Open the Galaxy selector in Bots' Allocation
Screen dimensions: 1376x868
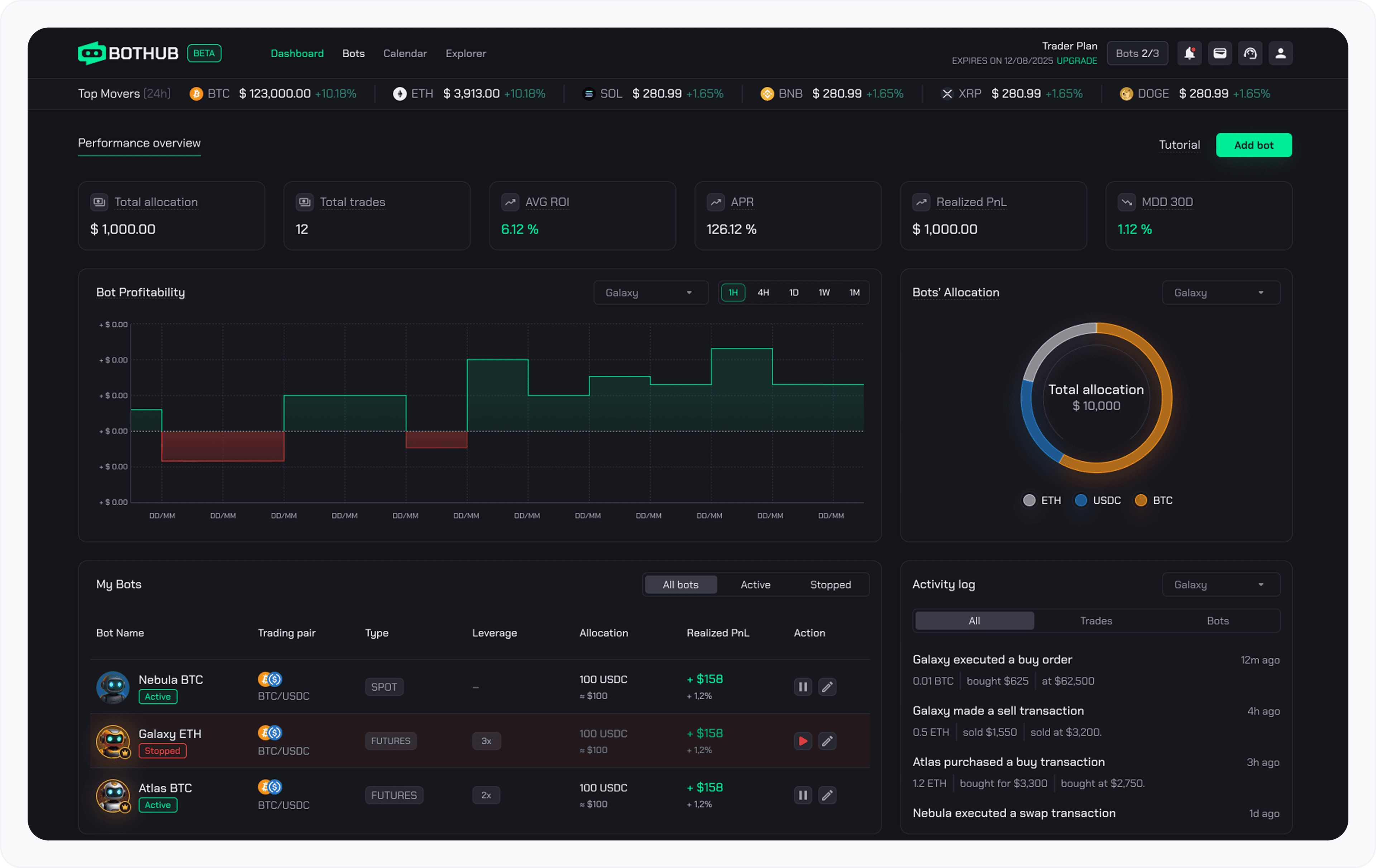[1220, 292]
